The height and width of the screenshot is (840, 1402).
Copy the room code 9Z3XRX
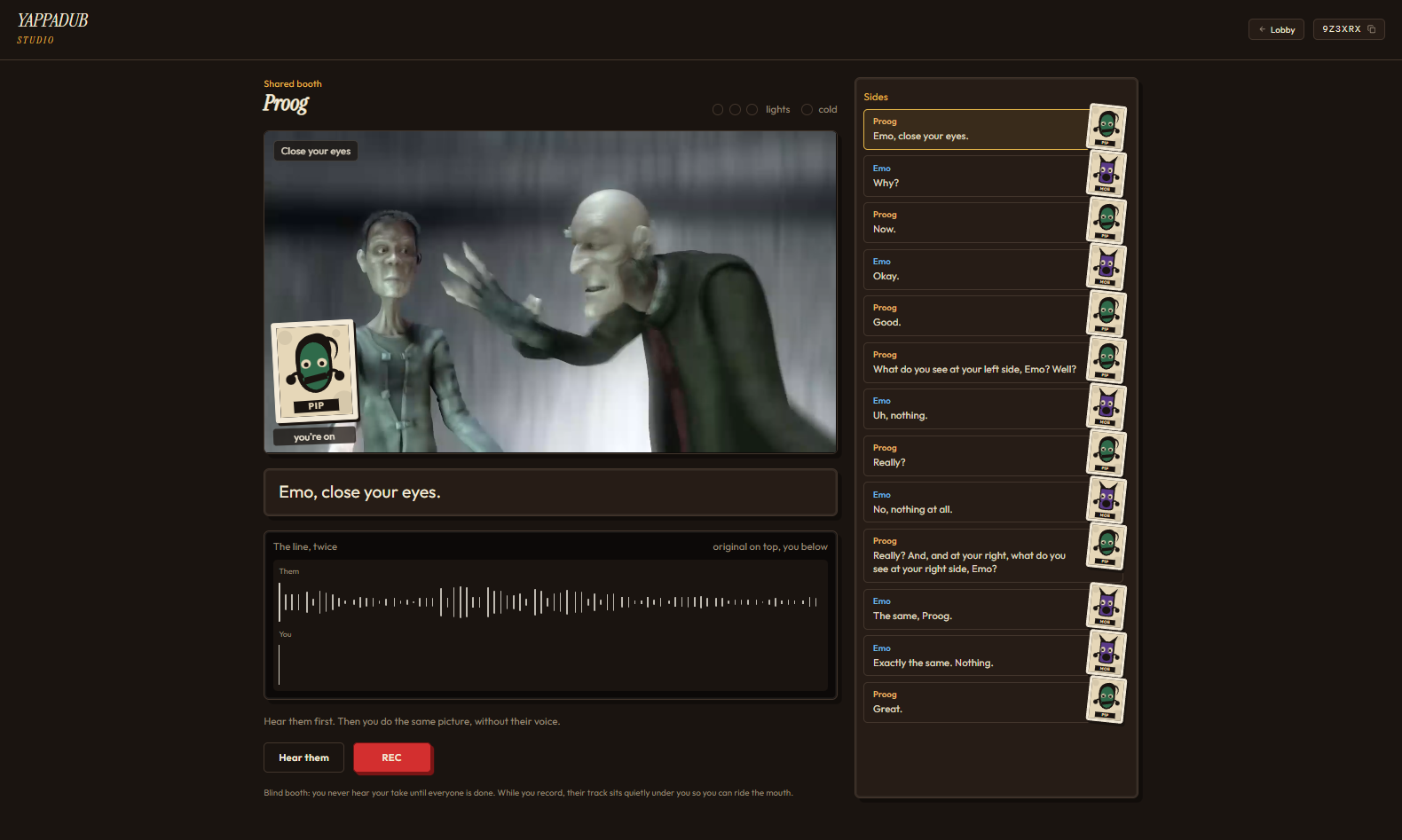(1349, 29)
